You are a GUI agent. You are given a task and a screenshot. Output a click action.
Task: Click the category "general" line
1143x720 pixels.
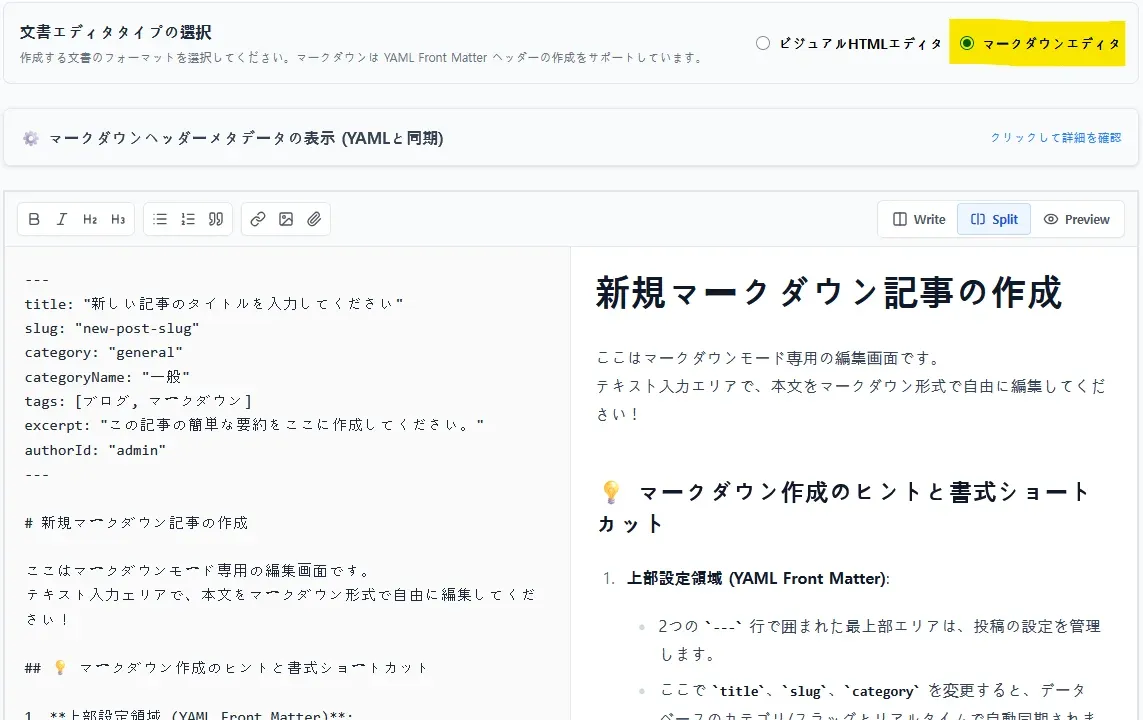tap(104, 353)
